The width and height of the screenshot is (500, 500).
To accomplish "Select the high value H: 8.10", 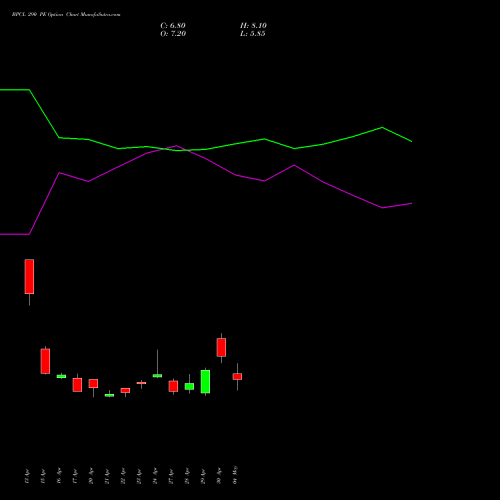I will click(x=253, y=26).
